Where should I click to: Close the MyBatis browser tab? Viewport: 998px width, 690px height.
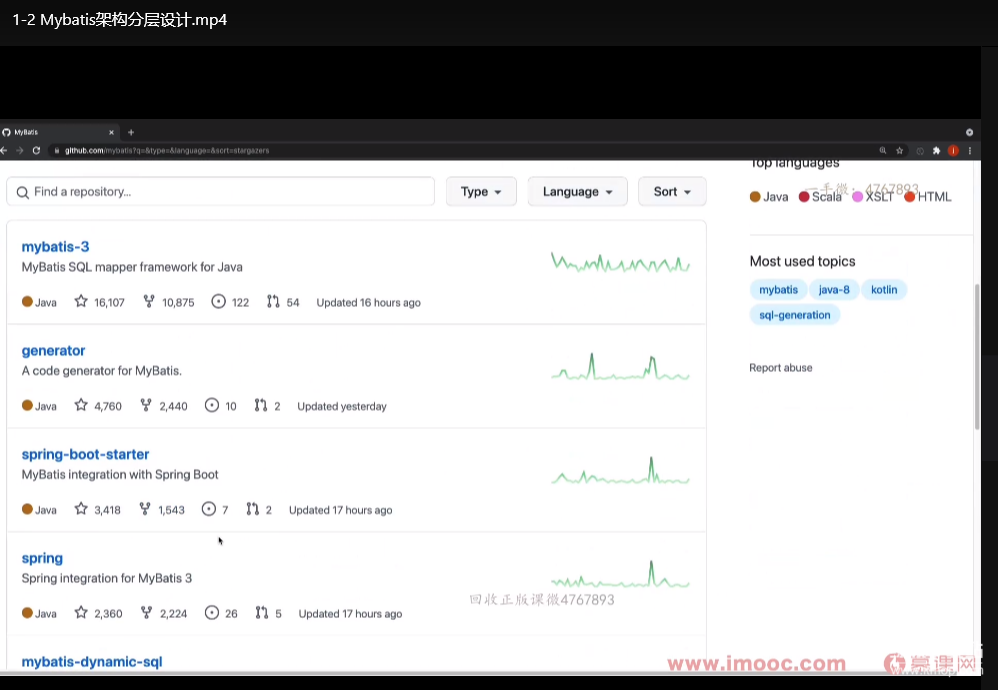tap(111, 132)
